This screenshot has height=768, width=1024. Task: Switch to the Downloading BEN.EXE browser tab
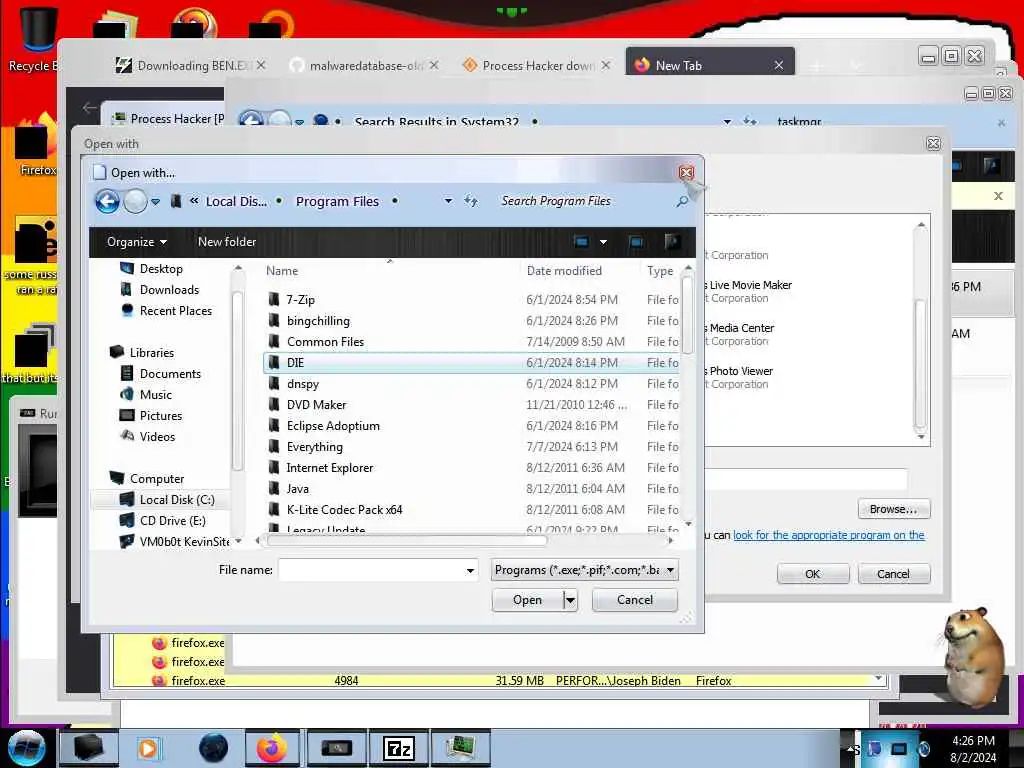[189, 65]
